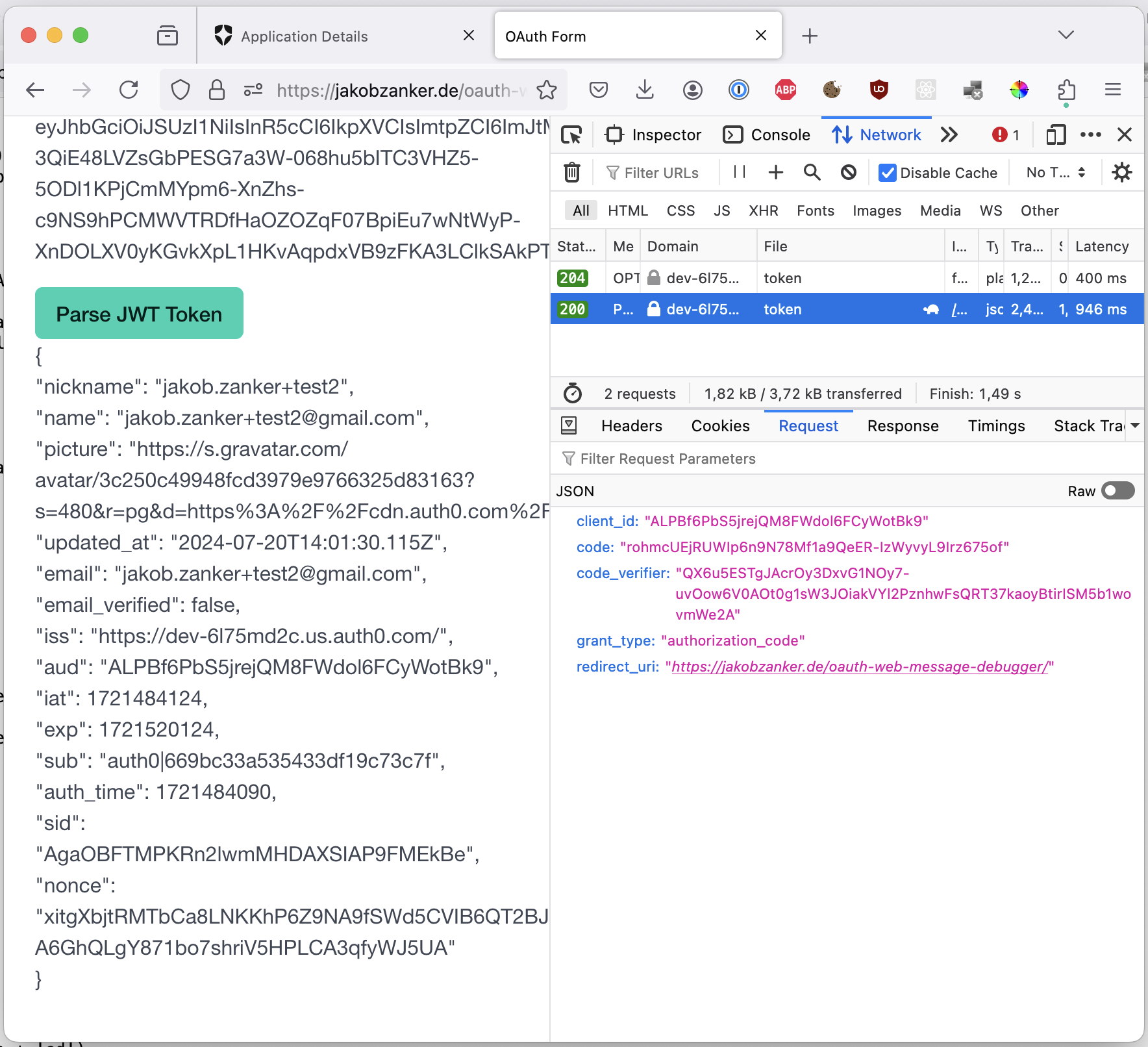
Task: Open the Timings tab
Action: click(x=996, y=426)
